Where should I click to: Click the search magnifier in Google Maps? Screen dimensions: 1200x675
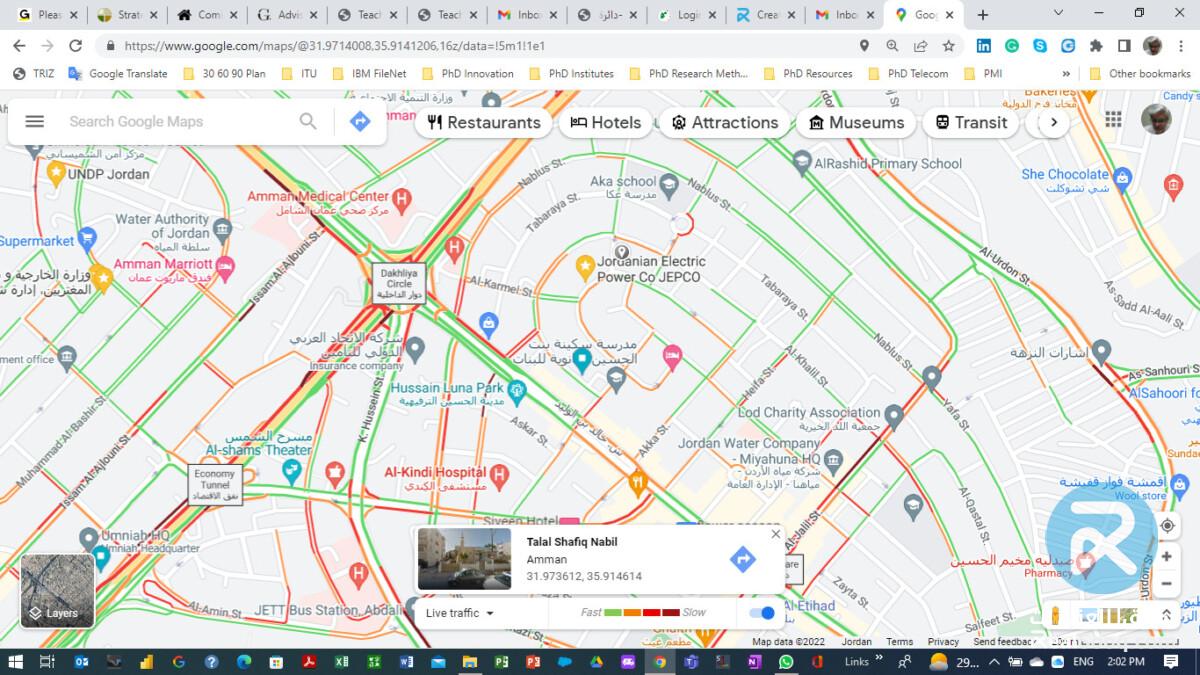coord(308,121)
